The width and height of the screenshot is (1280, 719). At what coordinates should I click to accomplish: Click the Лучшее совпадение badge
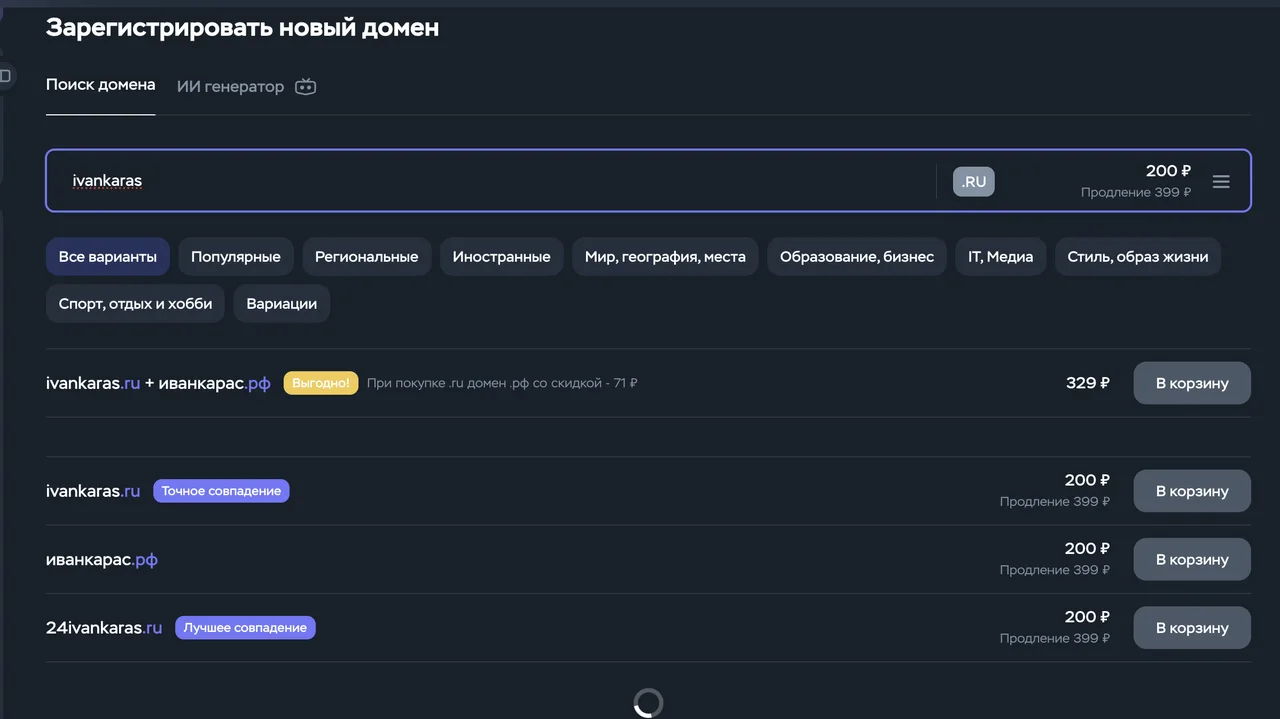point(245,628)
